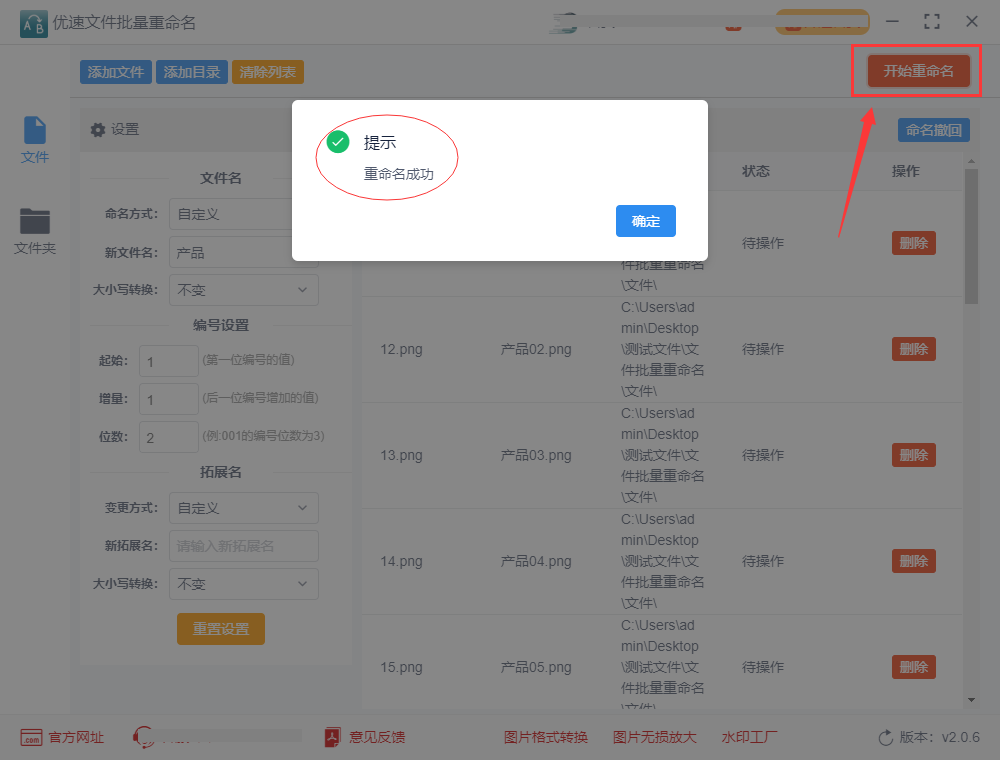
Task: Click the user avatar in title bar
Action: tap(564, 23)
